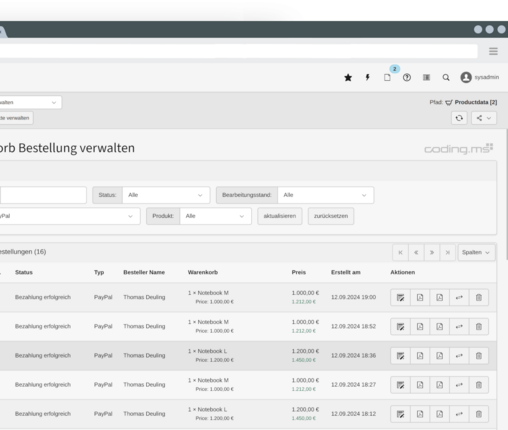This screenshot has width=508, height=430.
Task: Delete the order from 12.09.2024 18:12
Action: [479, 414]
